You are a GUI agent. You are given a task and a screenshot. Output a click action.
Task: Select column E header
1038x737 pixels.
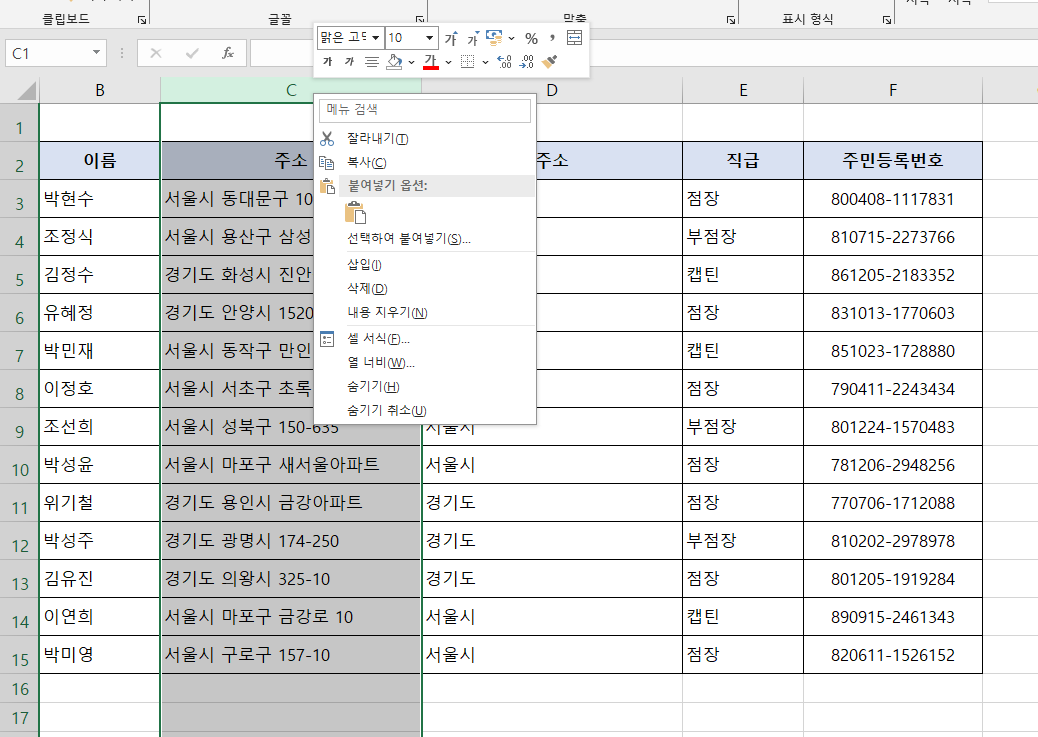[743, 90]
